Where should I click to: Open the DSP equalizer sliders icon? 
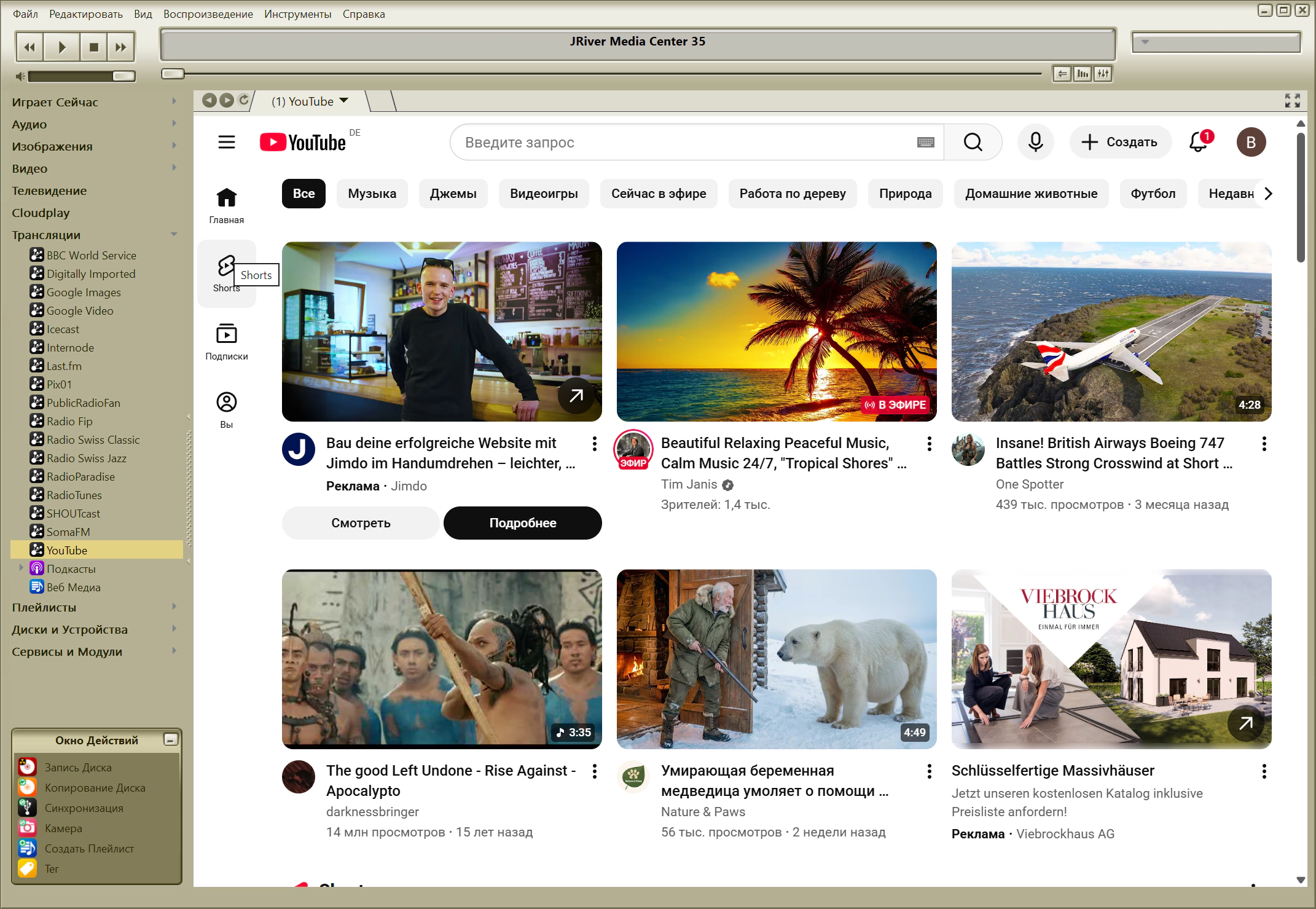(1103, 74)
